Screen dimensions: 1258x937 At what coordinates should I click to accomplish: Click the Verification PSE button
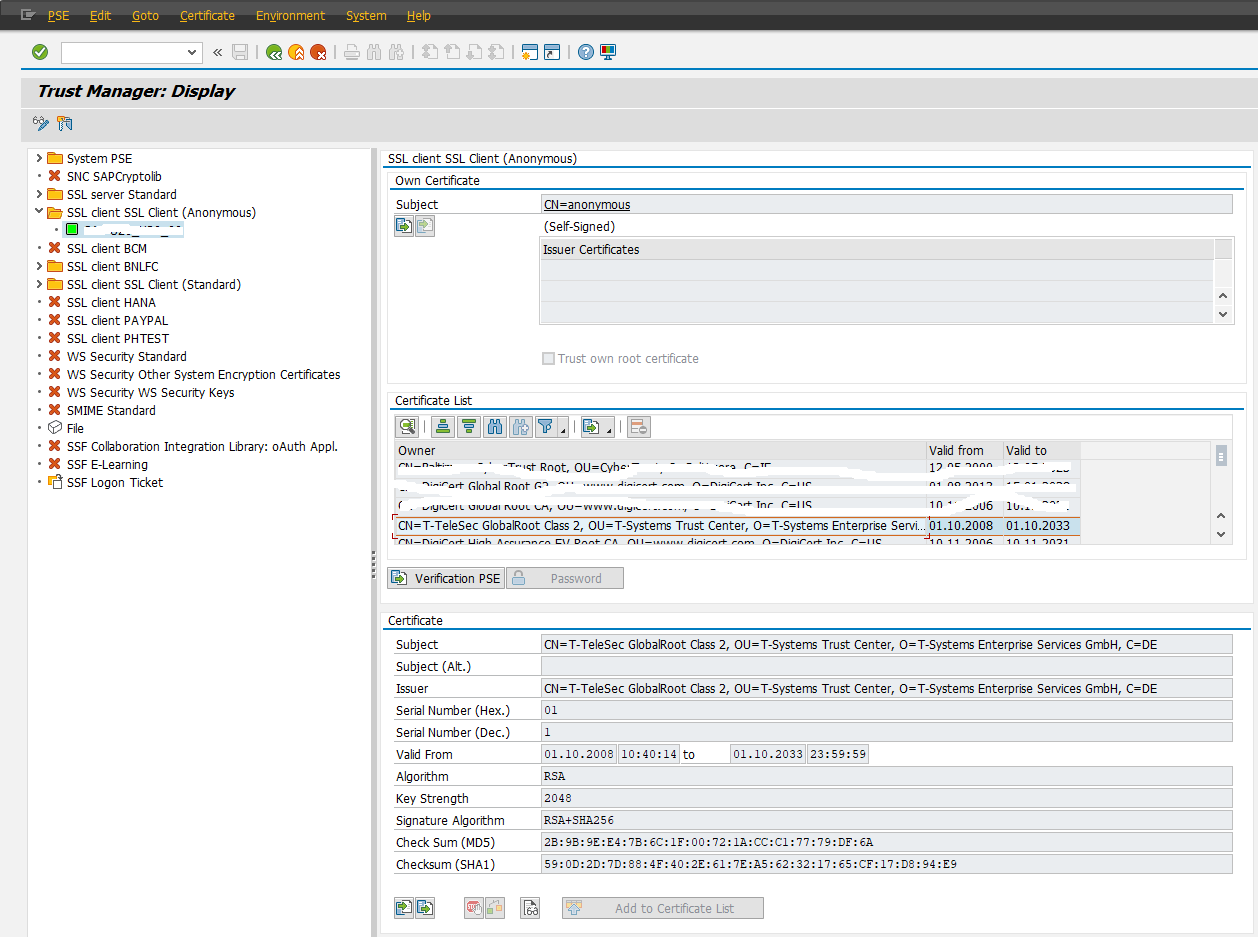click(x=446, y=578)
